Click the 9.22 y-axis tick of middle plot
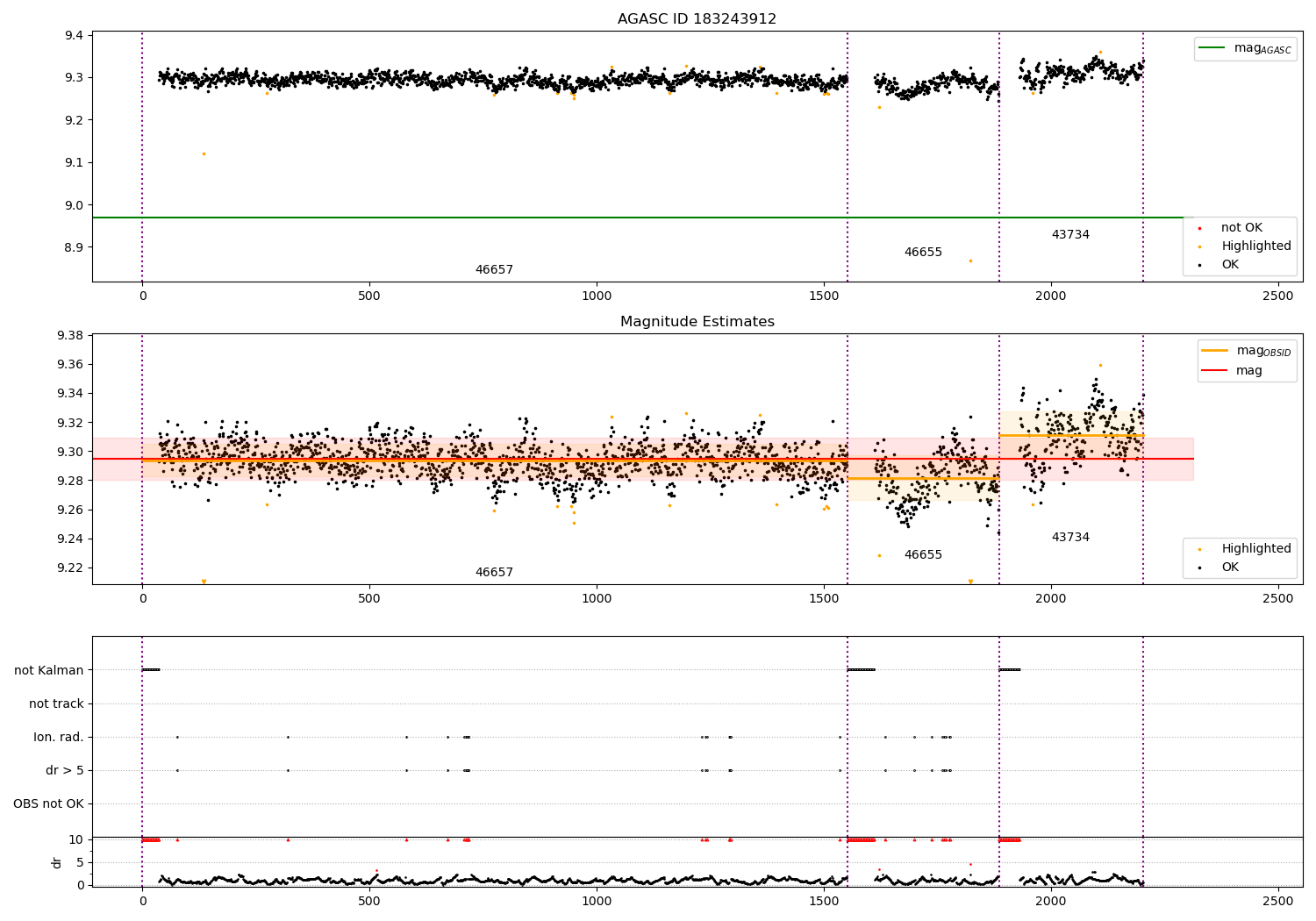1316x921 pixels. [x=69, y=568]
